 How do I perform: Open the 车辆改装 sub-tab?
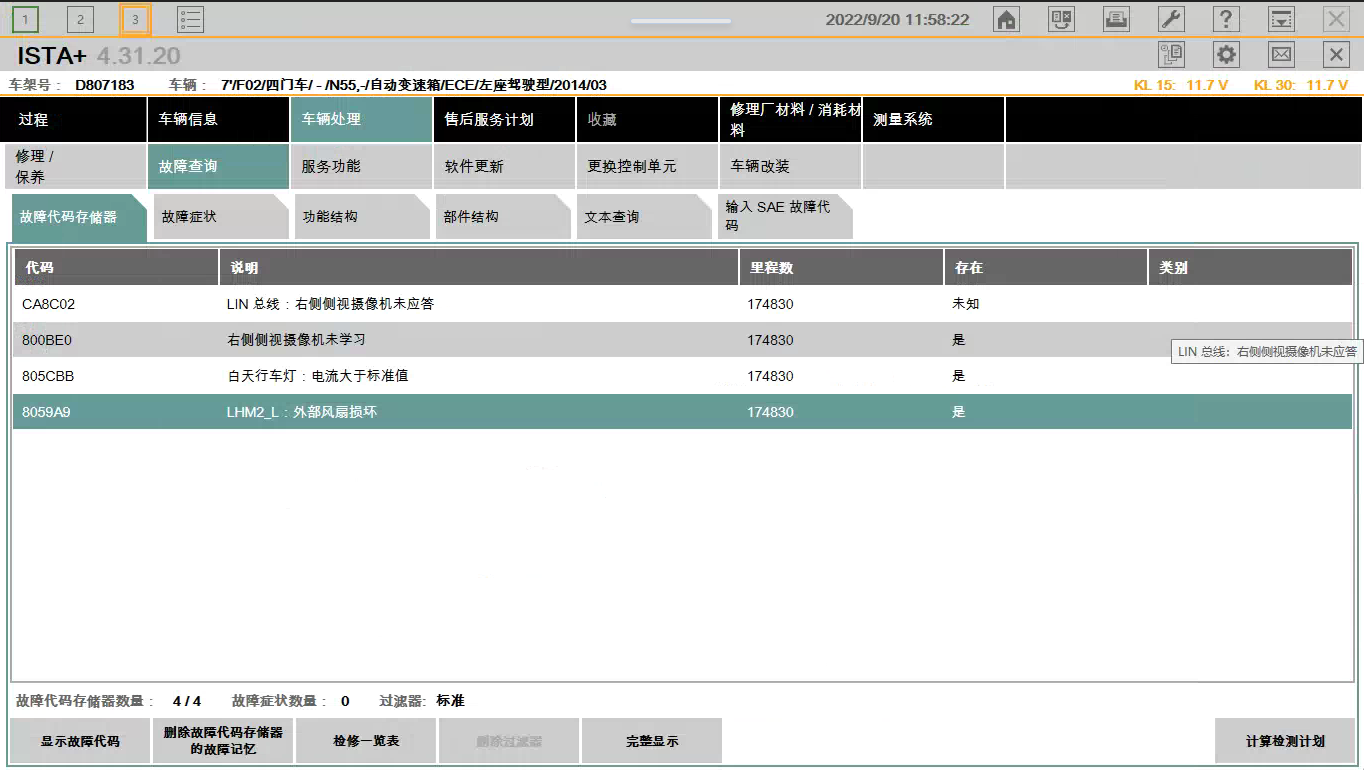[790, 166]
